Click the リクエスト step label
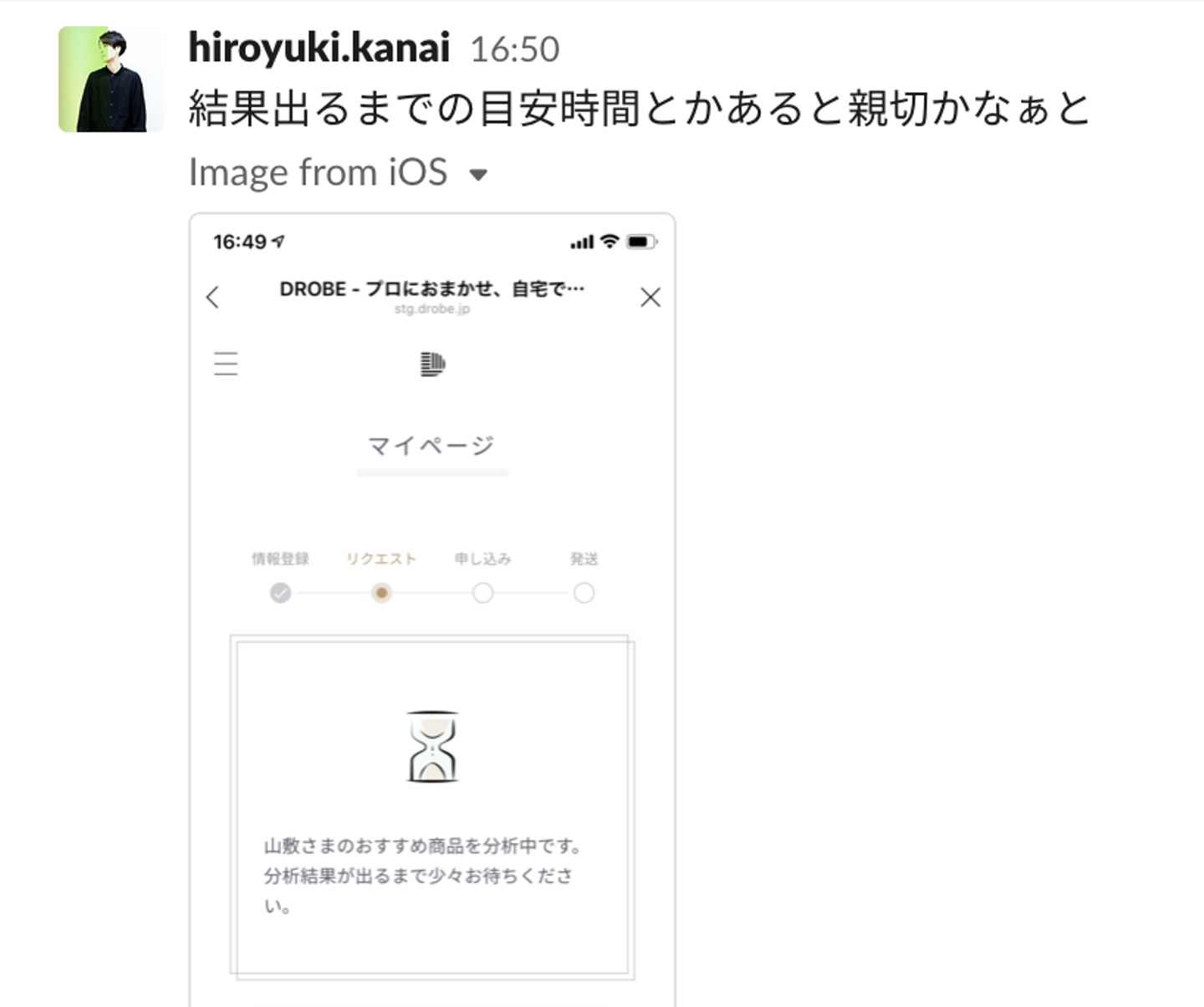 pos(381,559)
